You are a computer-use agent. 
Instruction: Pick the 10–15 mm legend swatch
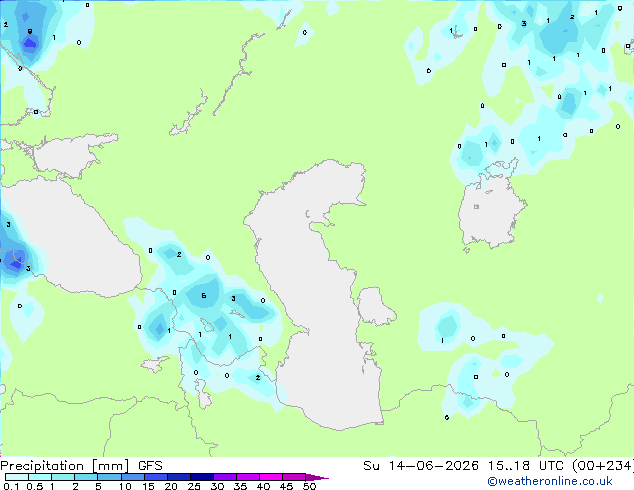[x=133, y=477]
